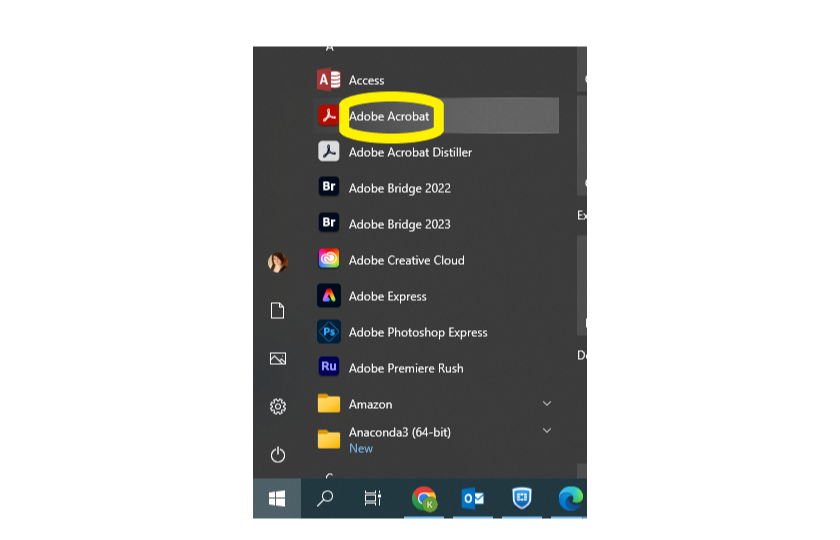
Task: Click the 'New' tag under Anaconda3
Action: tap(361, 448)
